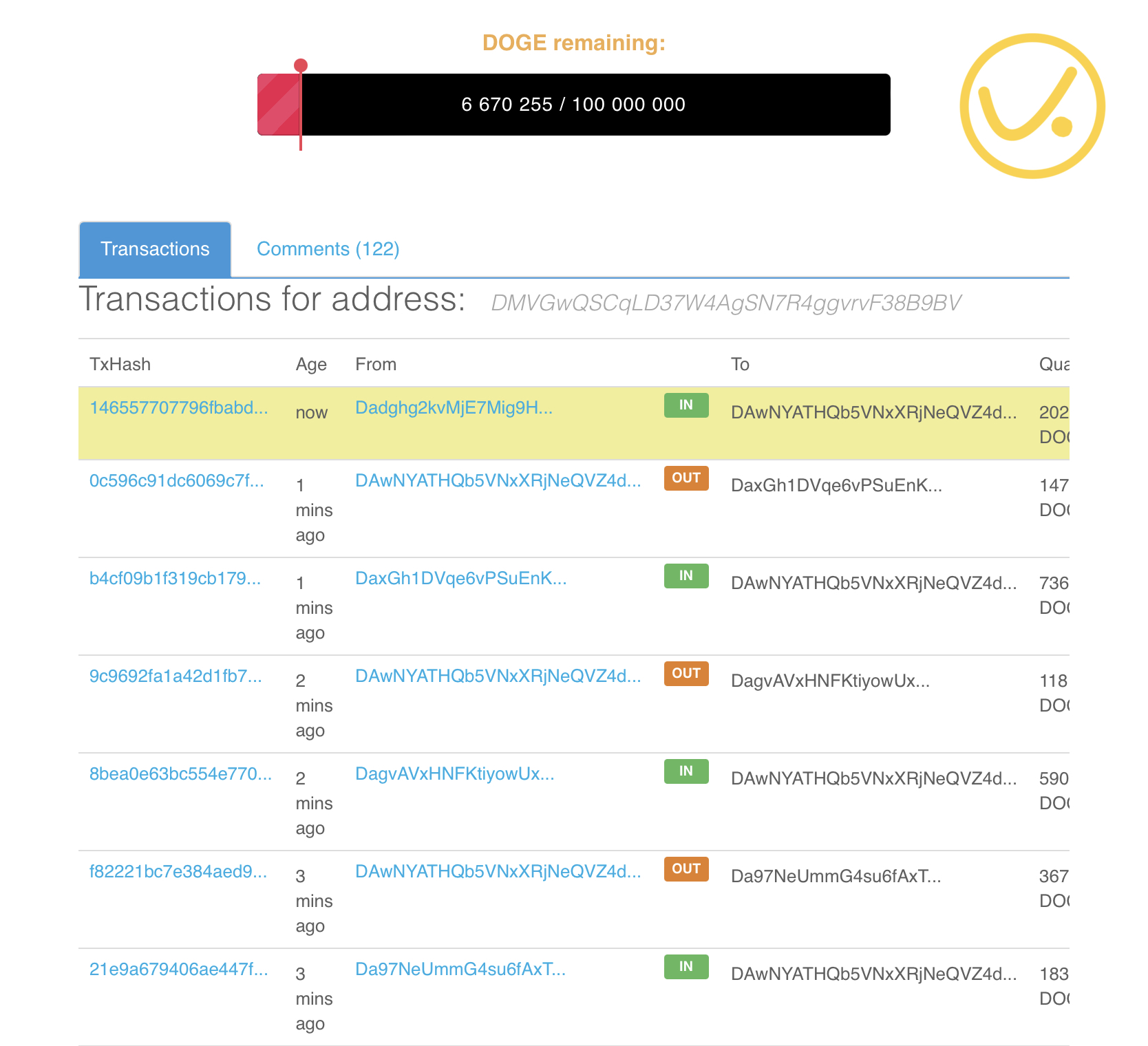Select recipient text Da97NeUmmG4su6fAxT...
Screen dimensions: 1148x1046
[836, 876]
